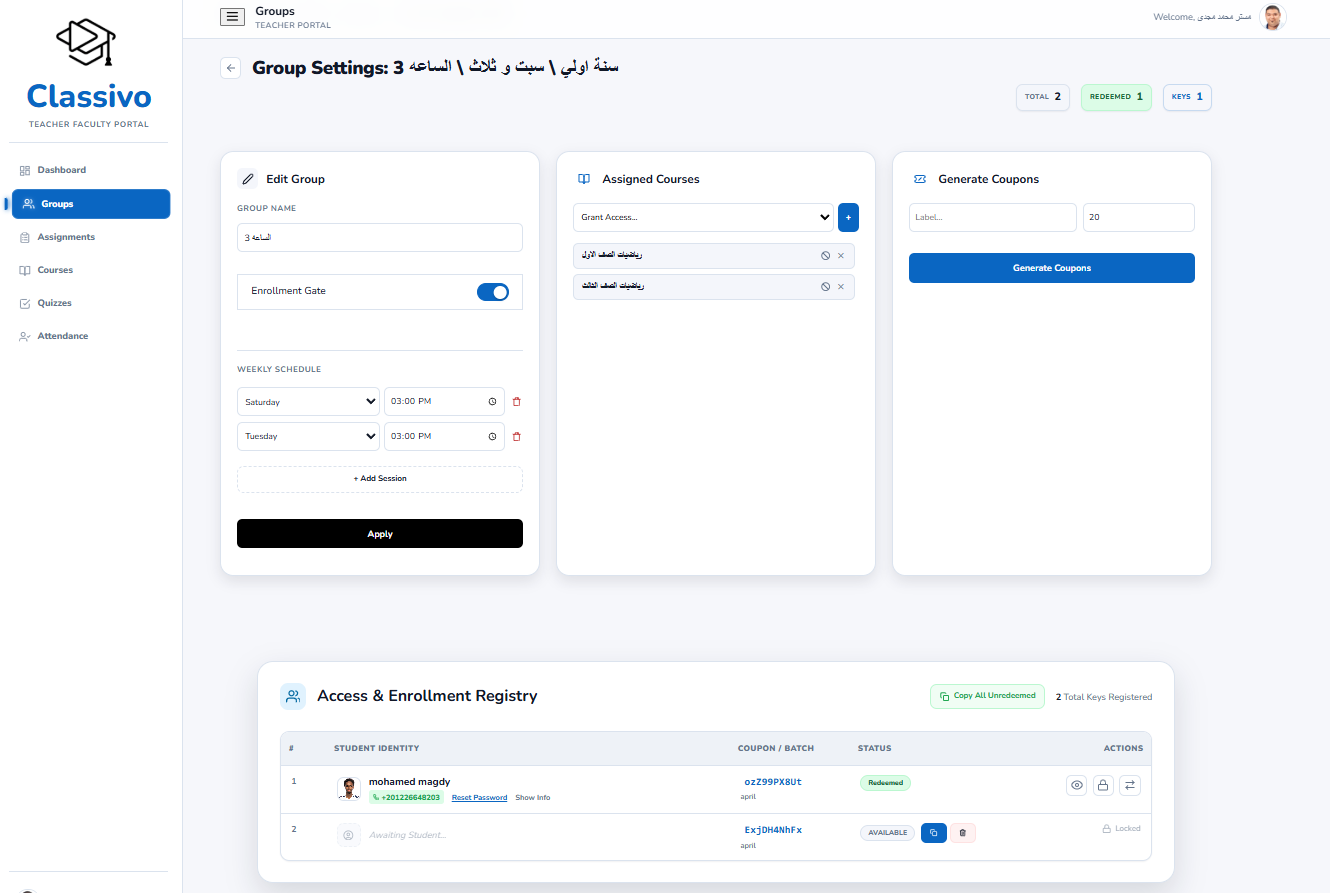Click coupon code ExjDH4NhFx

pyautogui.click(x=773, y=830)
